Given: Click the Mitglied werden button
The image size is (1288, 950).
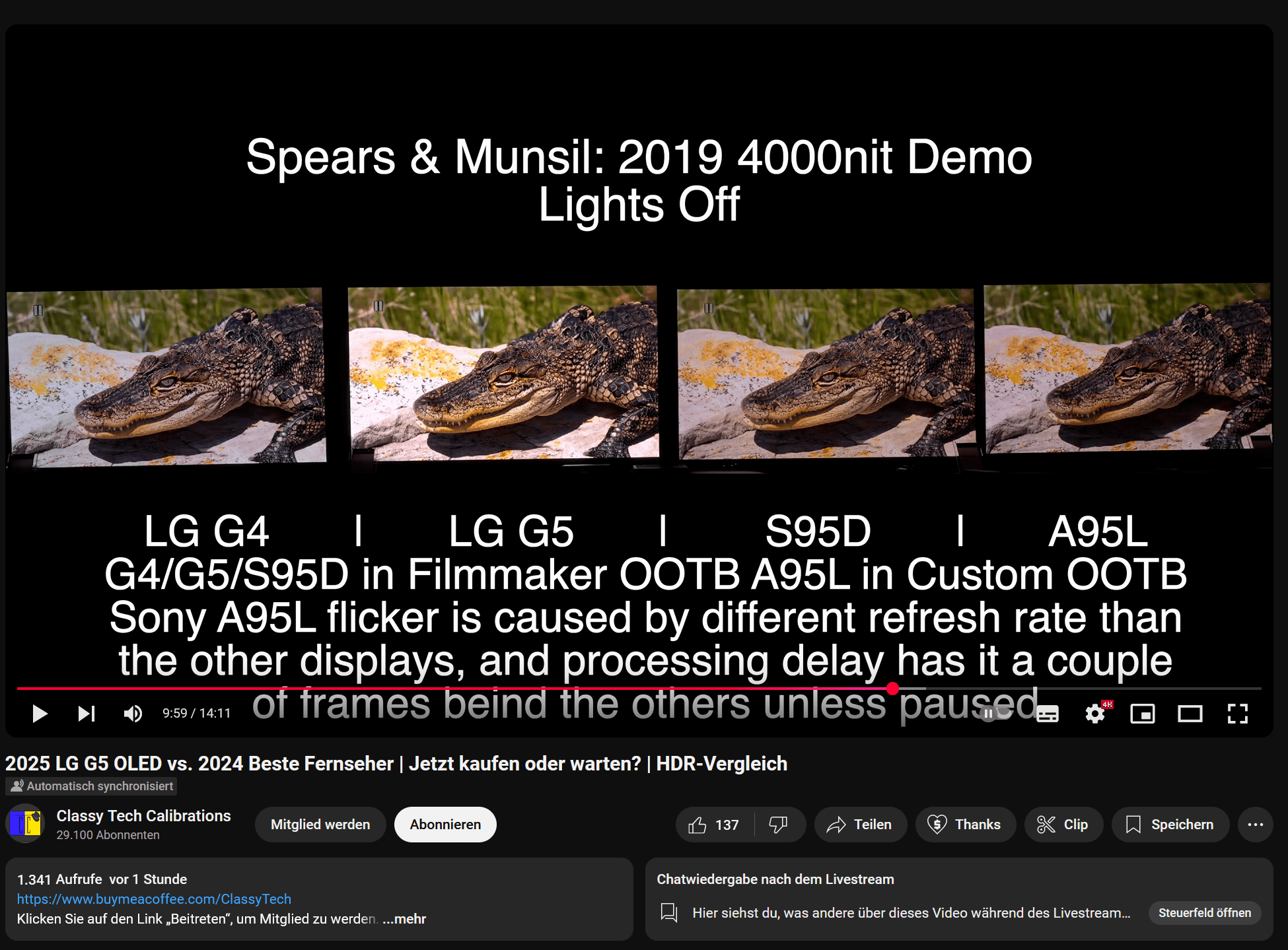Looking at the screenshot, I should pos(320,825).
